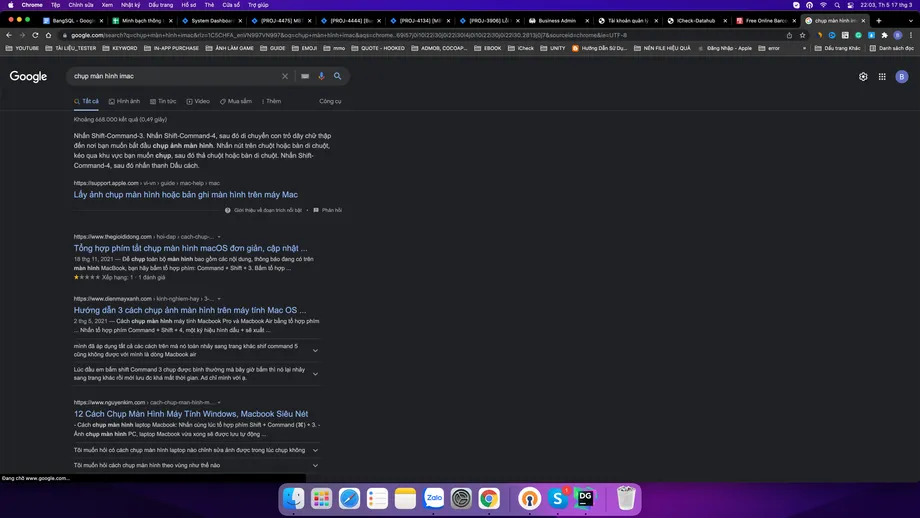Viewport: 920px width, 518px height.
Task: Open the 'Dấu trang' Chrome menu
Action: (160, 4)
